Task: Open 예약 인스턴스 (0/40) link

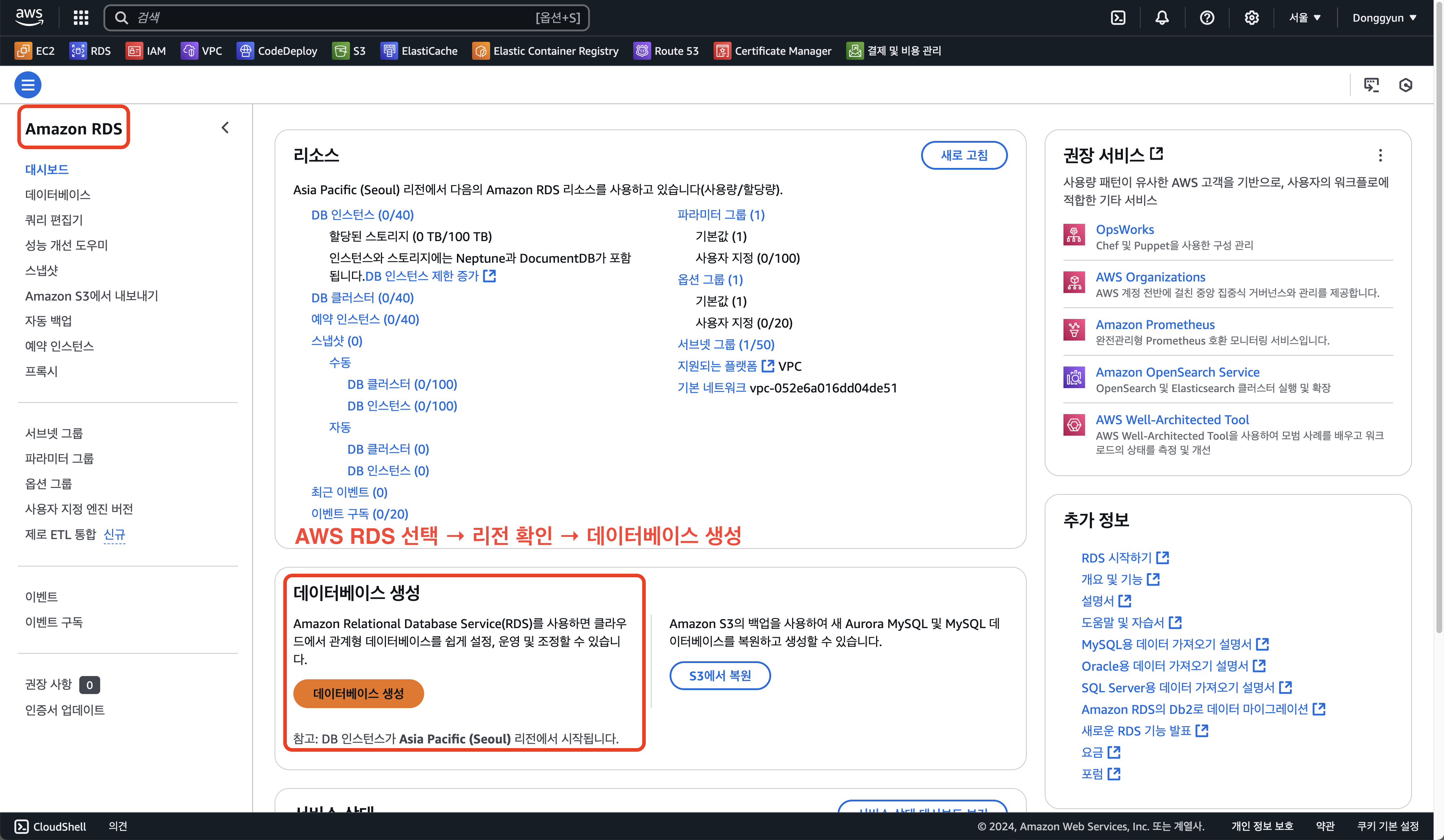Action: 365,319
